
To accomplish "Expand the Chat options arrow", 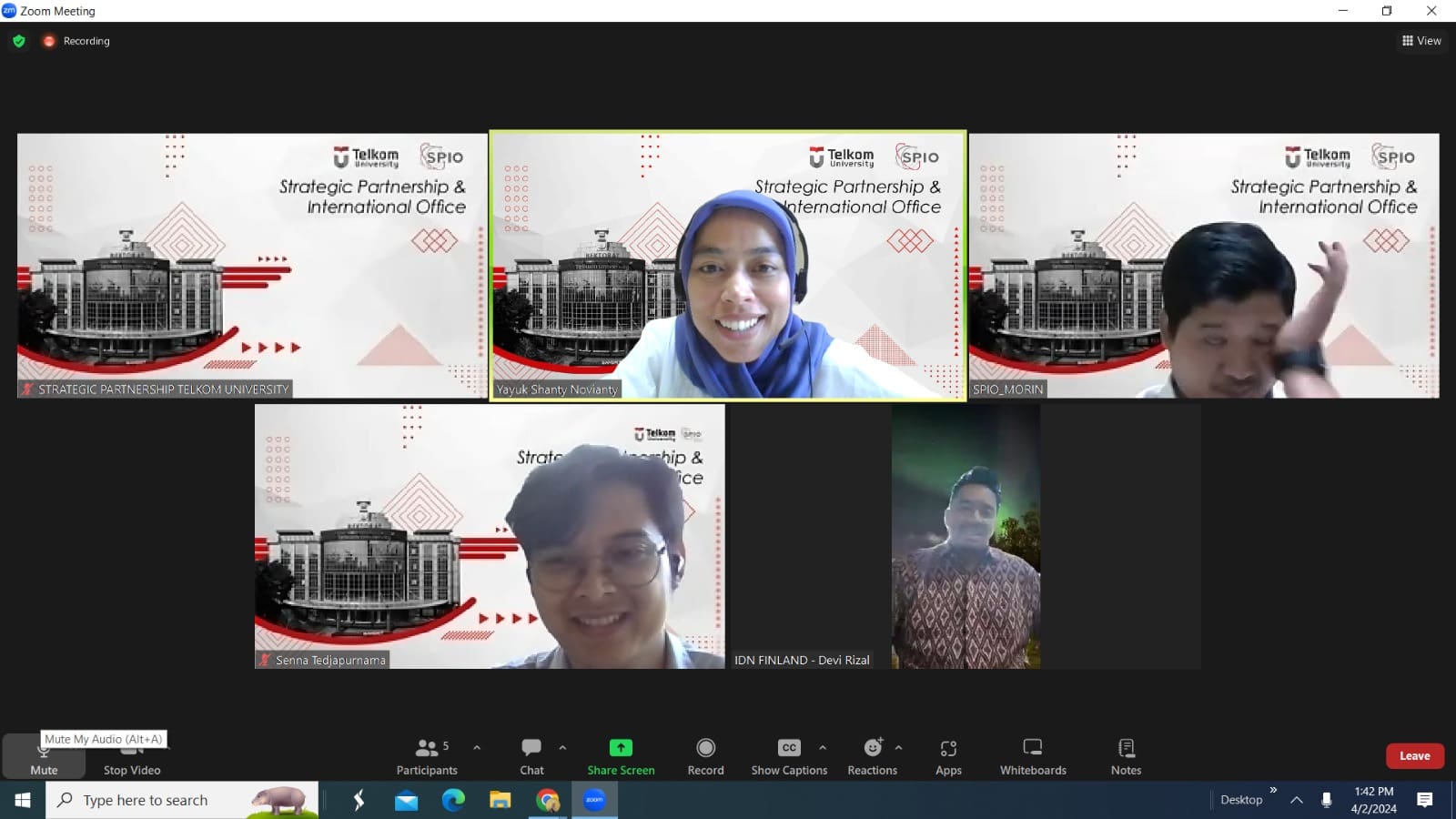I will coord(562,748).
